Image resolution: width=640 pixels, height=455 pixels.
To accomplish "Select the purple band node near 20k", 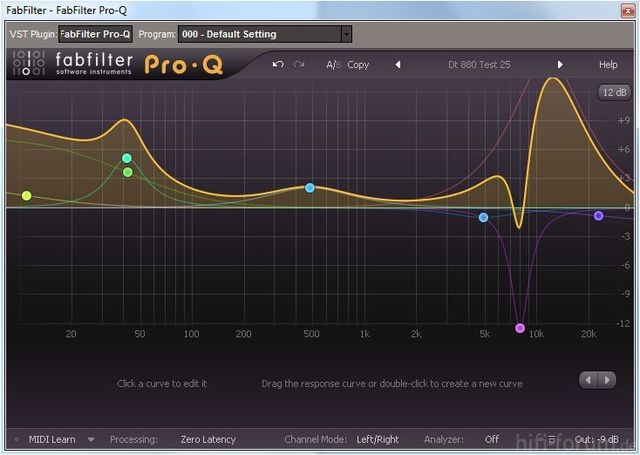I will point(599,216).
